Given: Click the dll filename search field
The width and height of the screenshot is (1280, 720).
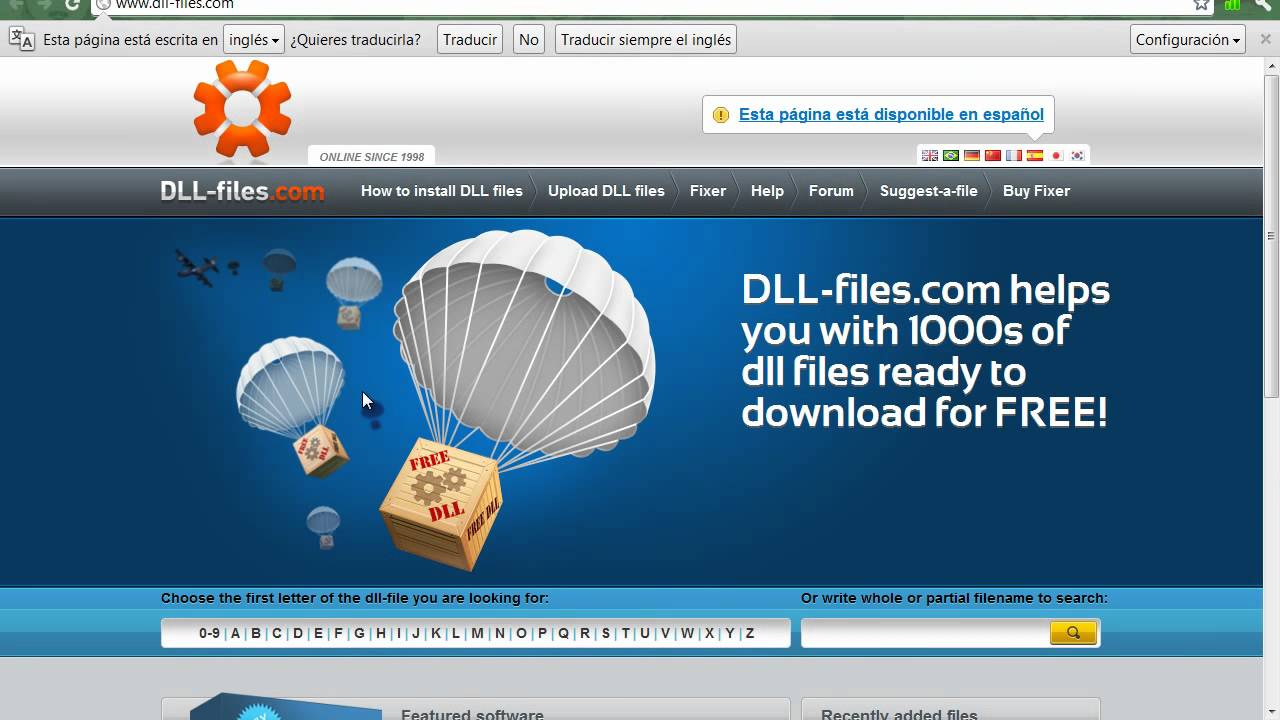Looking at the screenshot, I should click(x=926, y=633).
